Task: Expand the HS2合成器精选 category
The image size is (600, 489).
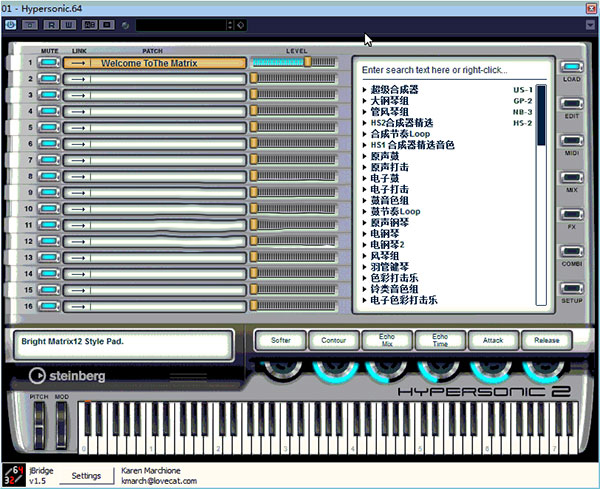Action: tap(365, 123)
